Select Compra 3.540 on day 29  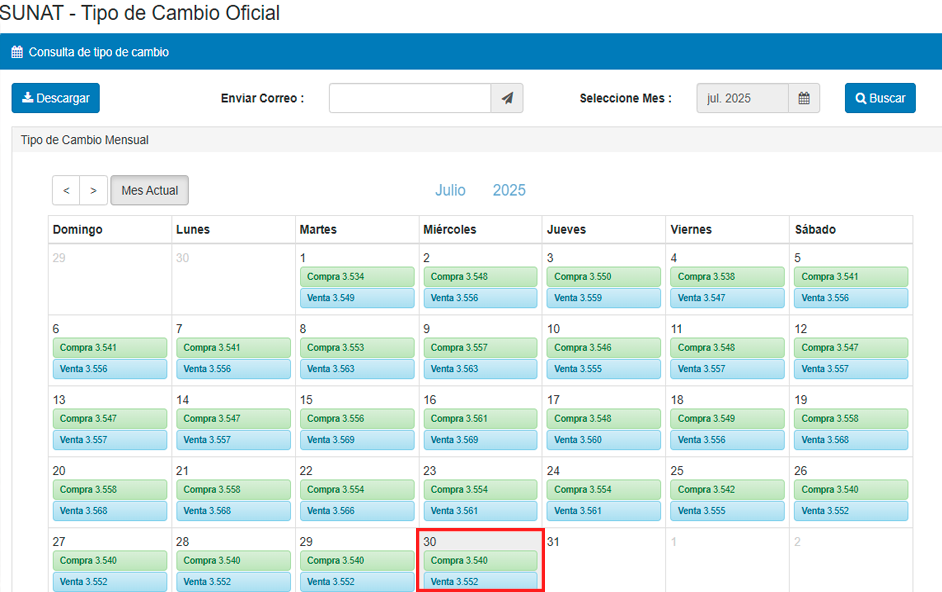357,560
